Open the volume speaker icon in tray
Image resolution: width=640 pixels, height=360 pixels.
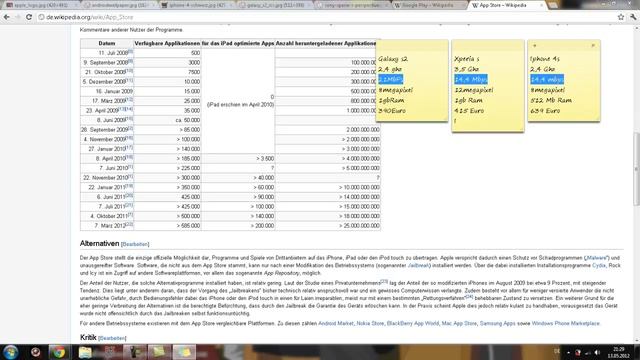coord(597,352)
